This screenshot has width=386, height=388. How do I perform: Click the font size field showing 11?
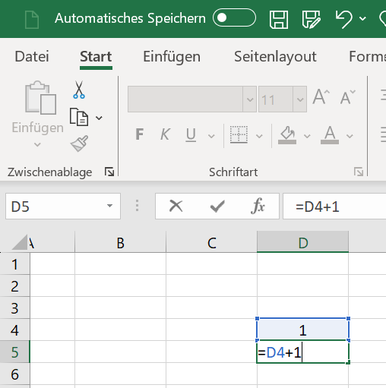click(276, 99)
